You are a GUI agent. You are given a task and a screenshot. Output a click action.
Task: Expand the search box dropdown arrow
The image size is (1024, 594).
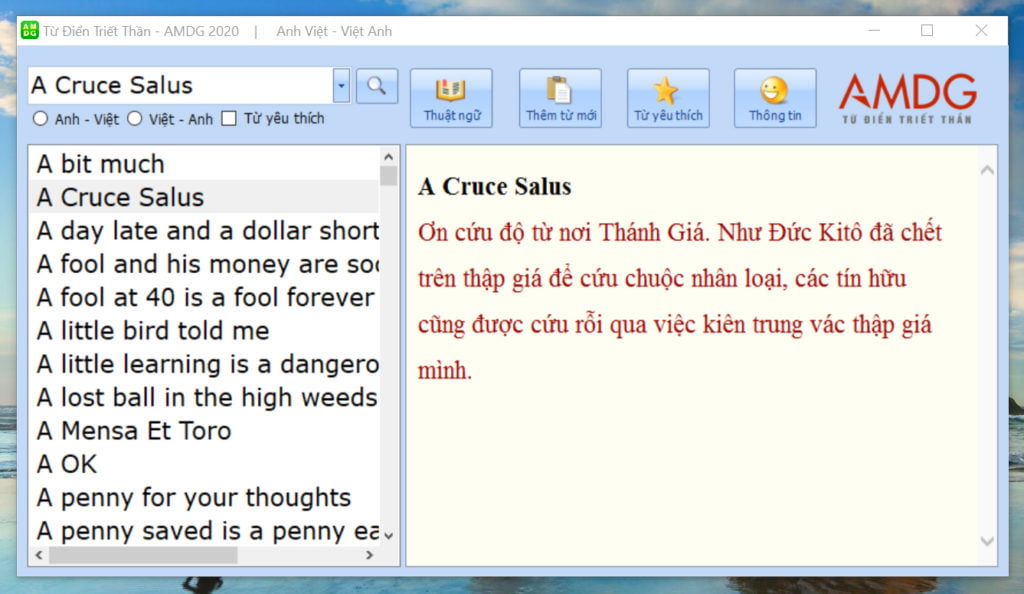tap(341, 86)
